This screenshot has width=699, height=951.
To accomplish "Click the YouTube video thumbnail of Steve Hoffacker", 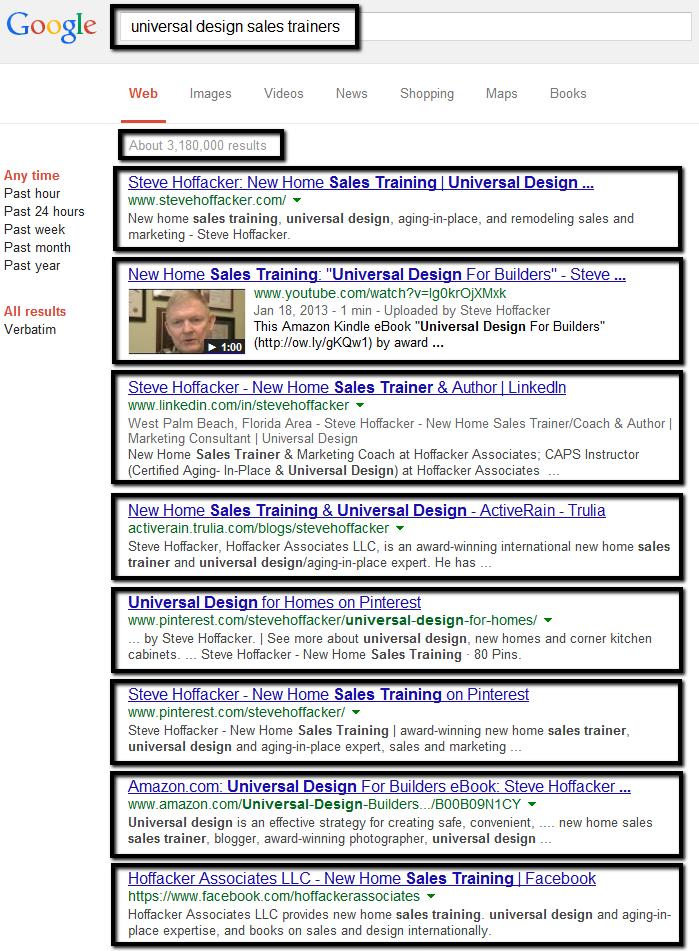I will (187, 321).
